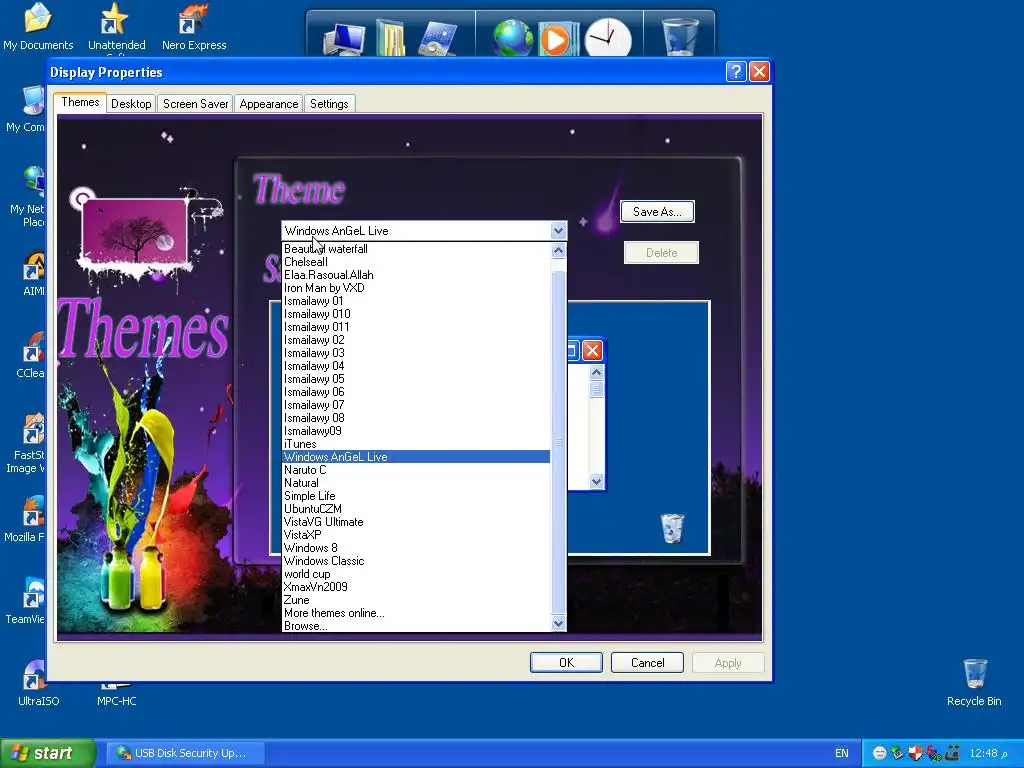Choose highlighted Windows AnGeL Live list entry
The height and width of the screenshot is (768, 1024).
(x=416, y=457)
